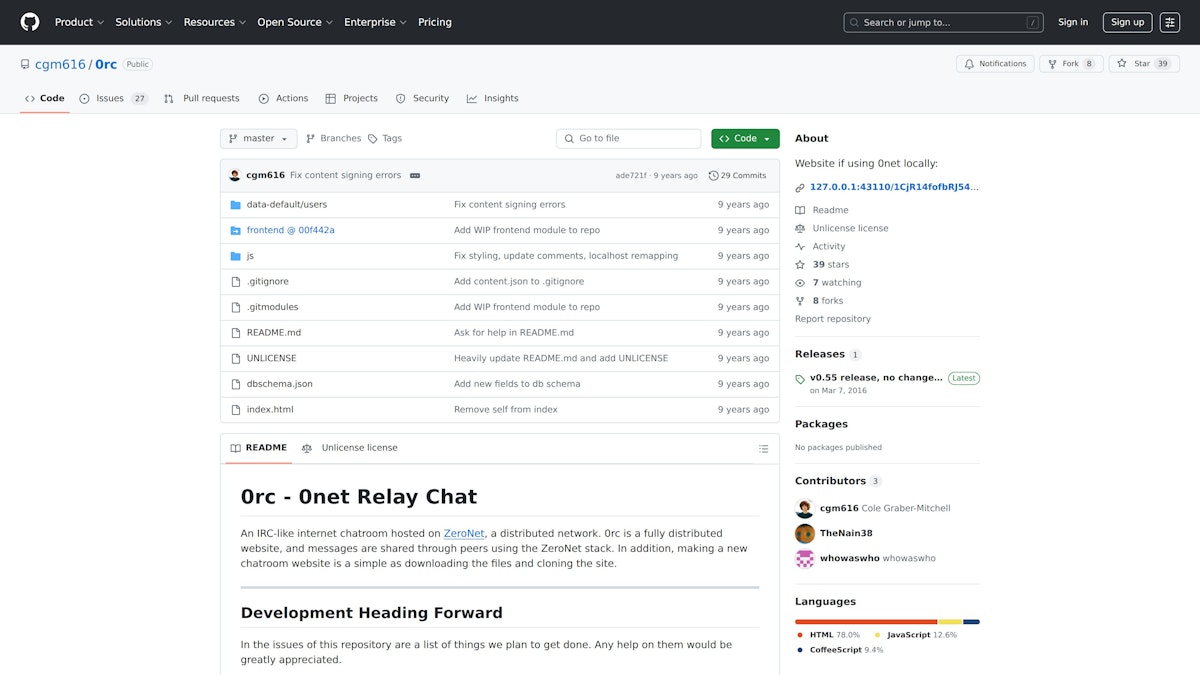Expand the Product menu
The image size is (1200, 675).
point(79,22)
